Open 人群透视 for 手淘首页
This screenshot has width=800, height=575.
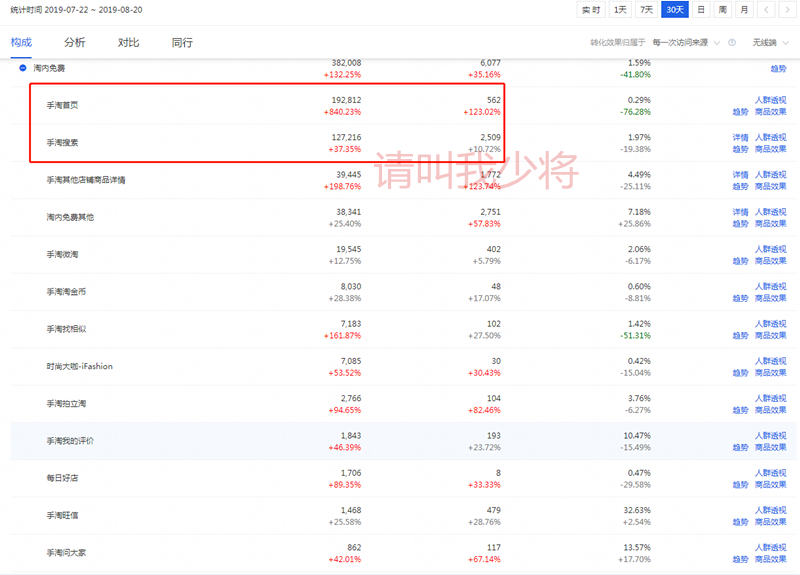[x=770, y=100]
